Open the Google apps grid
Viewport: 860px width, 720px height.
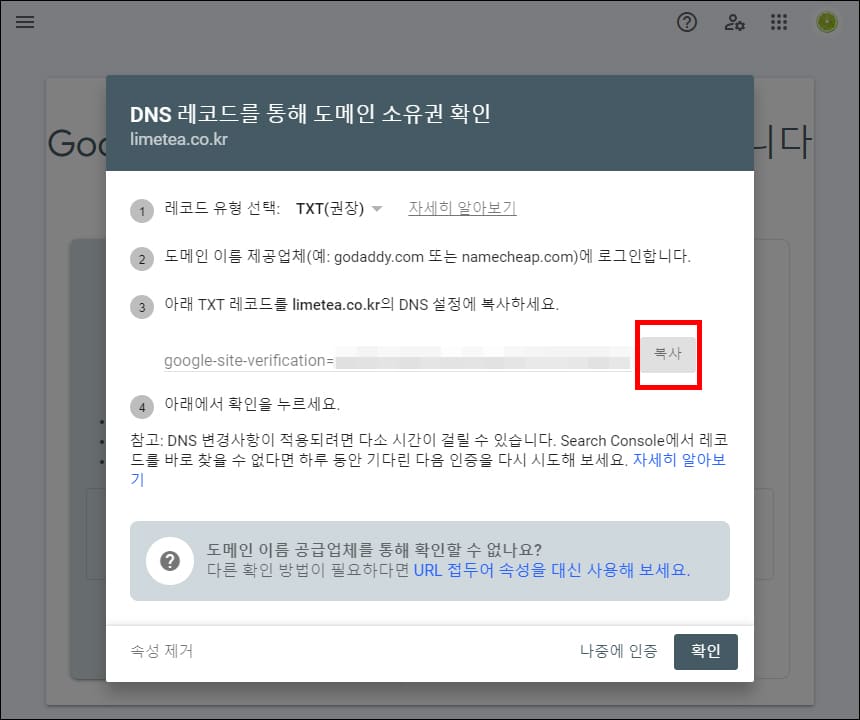click(x=779, y=22)
